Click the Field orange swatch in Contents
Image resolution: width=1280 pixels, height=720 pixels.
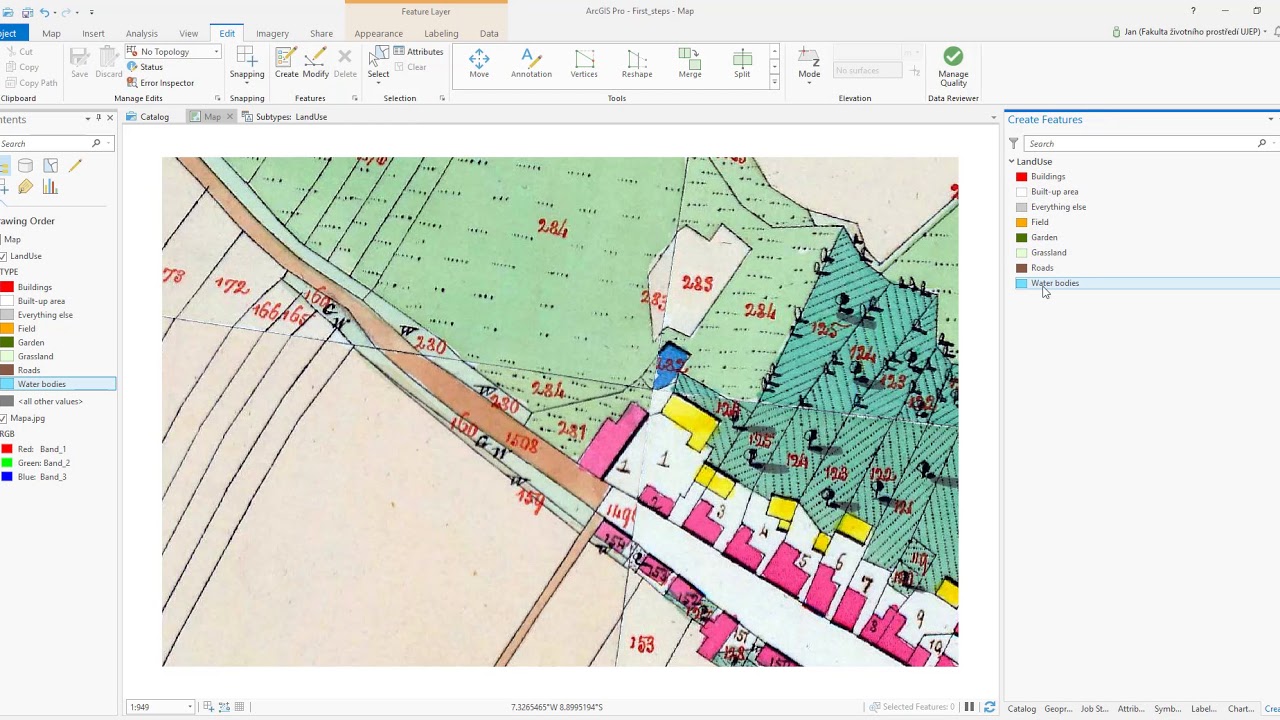[7, 328]
